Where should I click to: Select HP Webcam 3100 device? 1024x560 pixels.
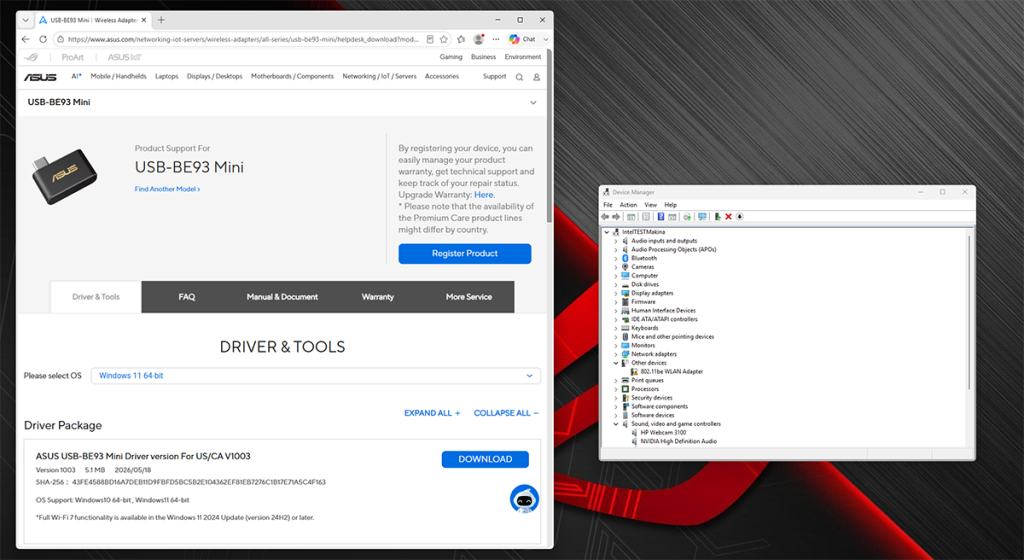663,433
